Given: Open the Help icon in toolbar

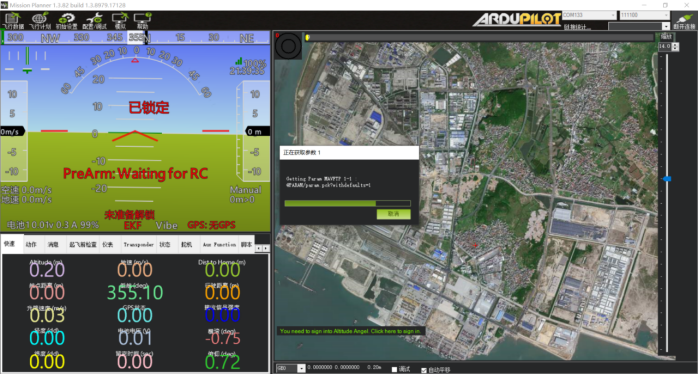Looking at the screenshot, I should pos(142,20).
